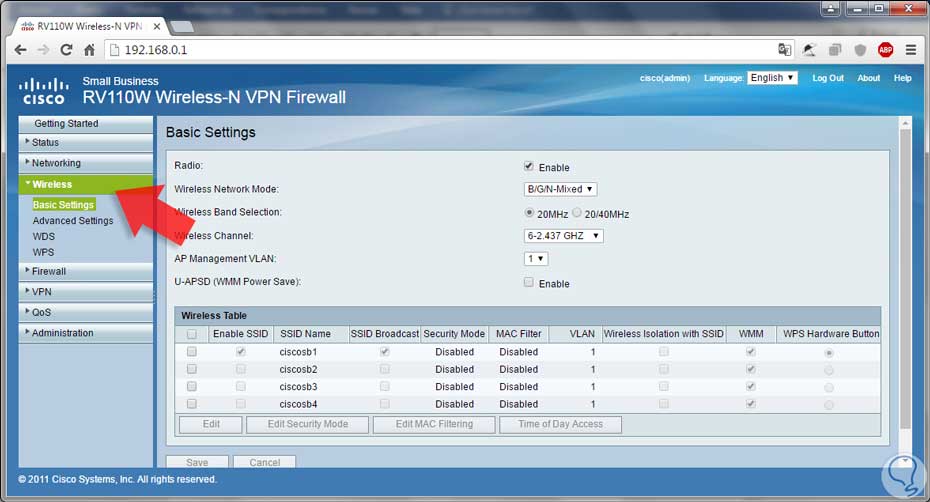This screenshot has height=502, width=930.
Task: Click the Edit Security Mode button
Action: (x=307, y=424)
